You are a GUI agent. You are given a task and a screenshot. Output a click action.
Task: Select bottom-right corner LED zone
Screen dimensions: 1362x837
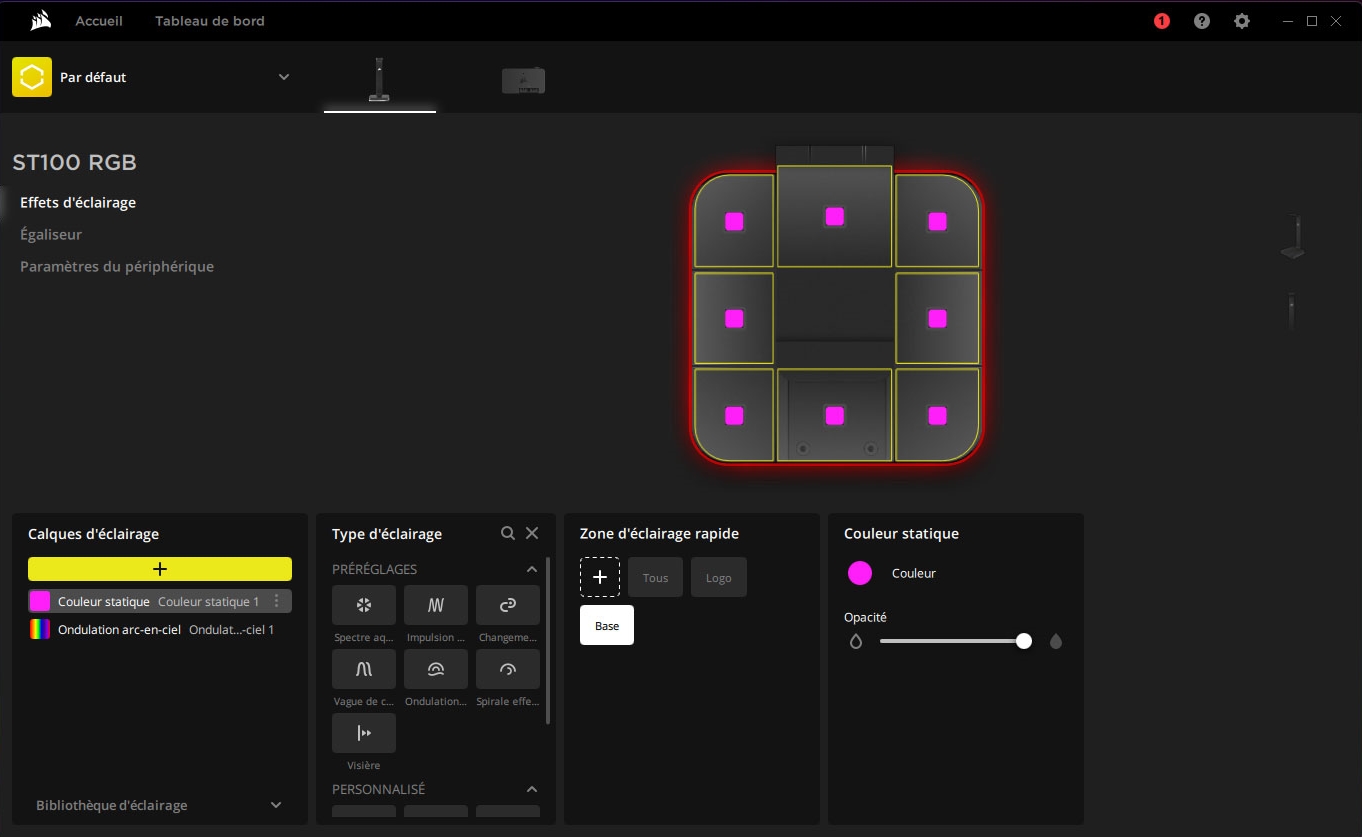pyautogui.click(x=937, y=415)
